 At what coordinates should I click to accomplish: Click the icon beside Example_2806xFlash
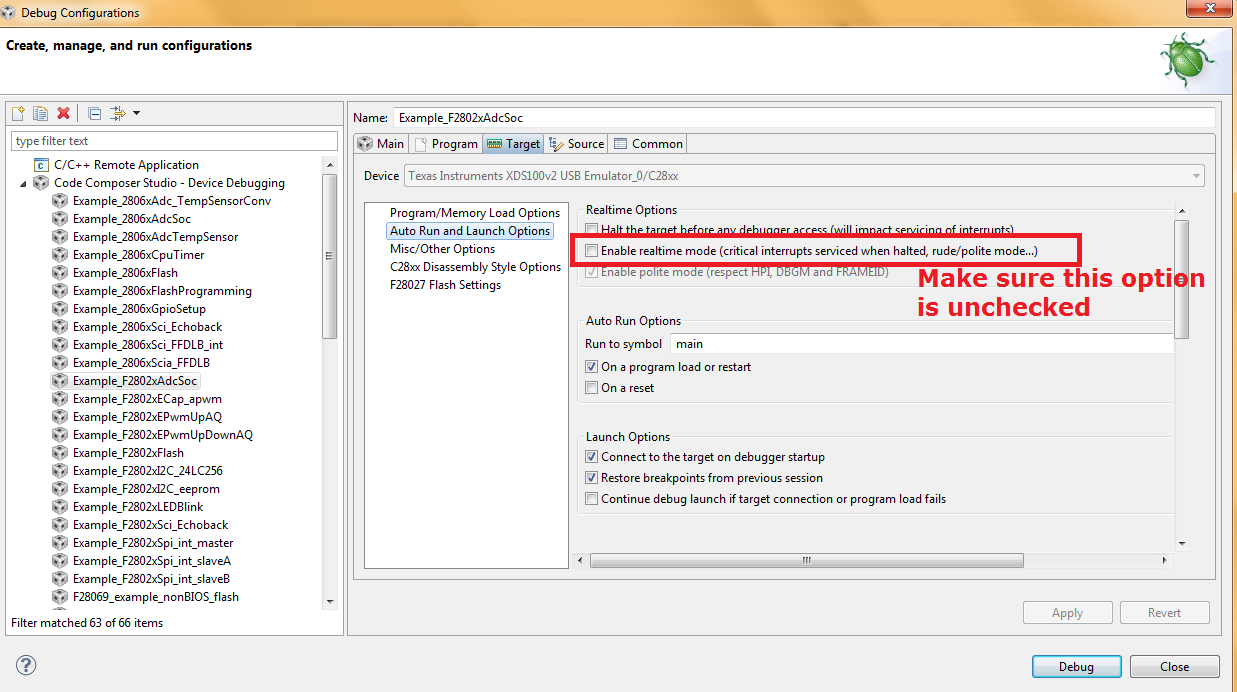[x=60, y=273]
